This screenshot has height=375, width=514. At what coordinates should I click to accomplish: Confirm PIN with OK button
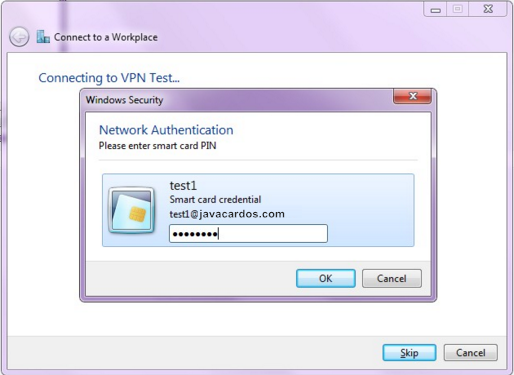pyautogui.click(x=326, y=278)
